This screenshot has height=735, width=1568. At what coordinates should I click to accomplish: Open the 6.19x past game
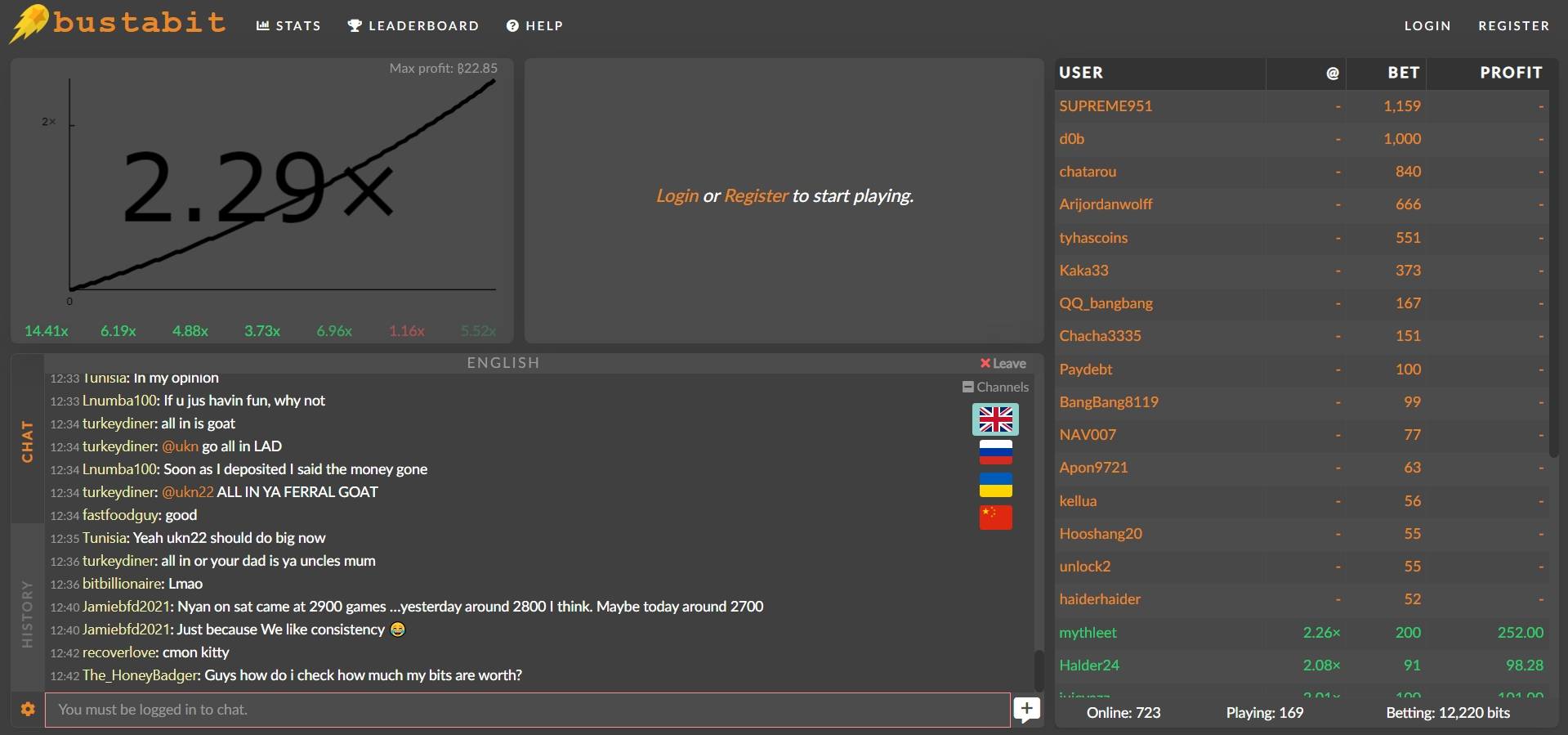pos(118,331)
